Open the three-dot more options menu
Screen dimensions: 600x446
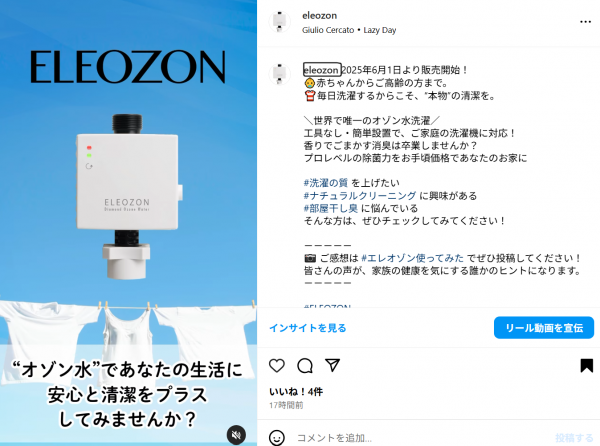click(585, 22)
